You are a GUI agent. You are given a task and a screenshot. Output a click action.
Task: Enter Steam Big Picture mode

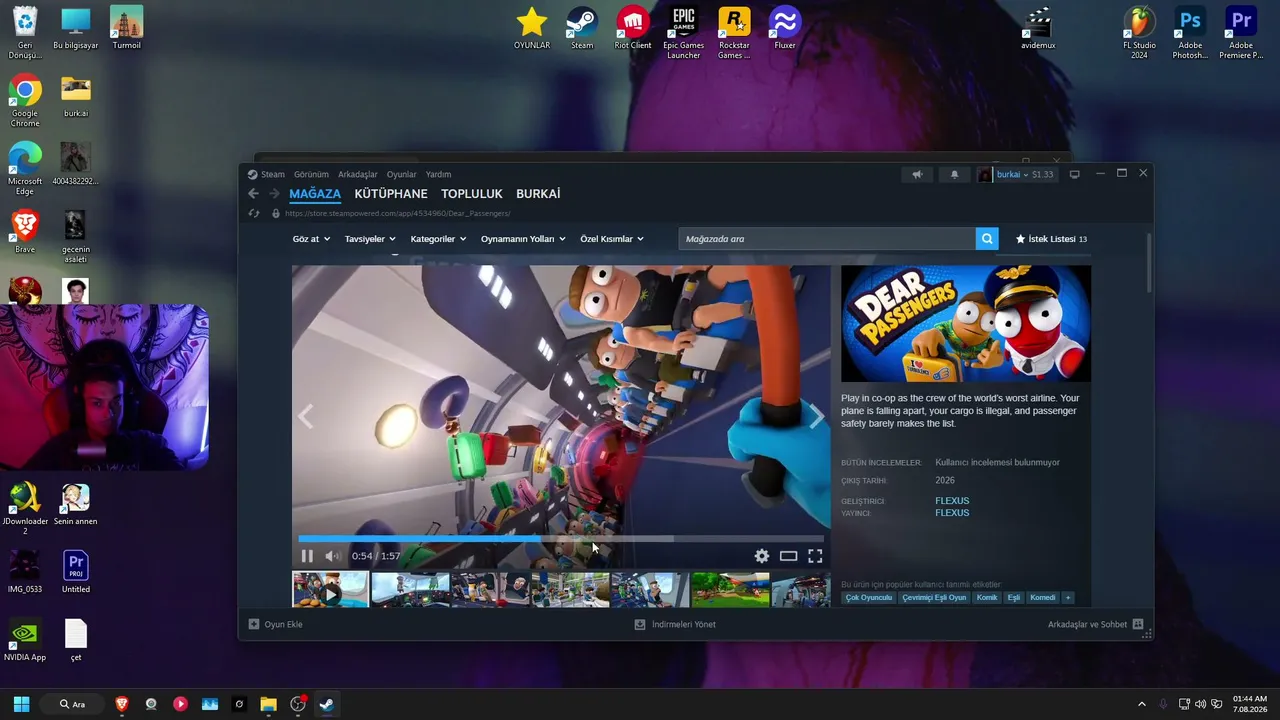(x=1075, y=174)
